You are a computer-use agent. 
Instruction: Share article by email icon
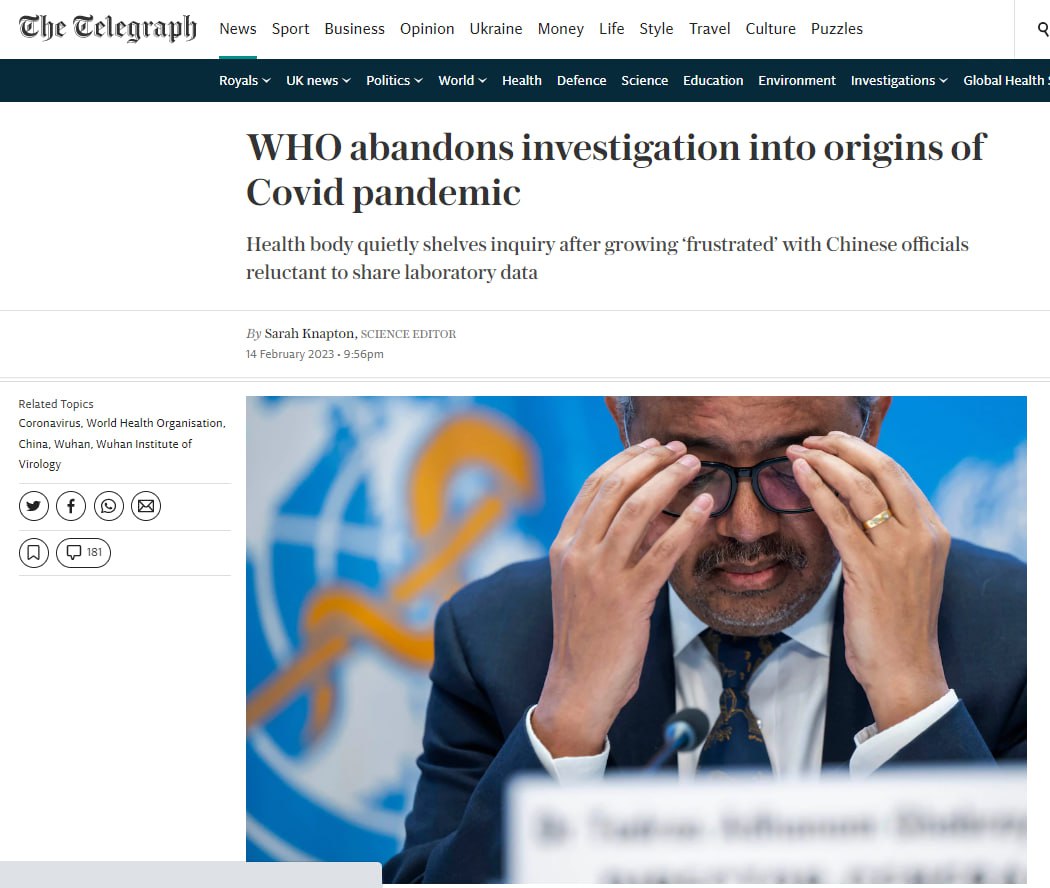click(x=146, y=506)
